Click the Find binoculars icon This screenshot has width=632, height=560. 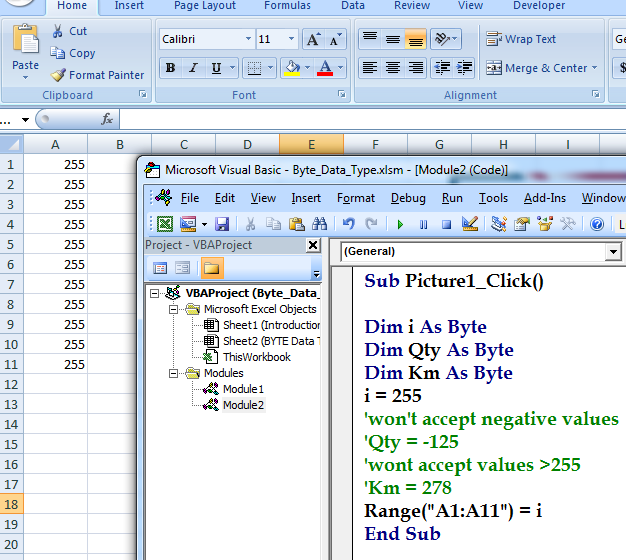pyautogui.click(x=320, y=224)
